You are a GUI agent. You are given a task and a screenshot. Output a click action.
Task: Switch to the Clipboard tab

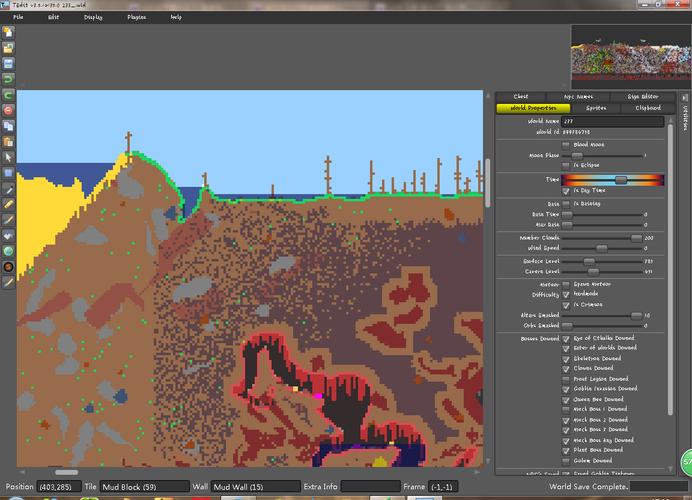[x=648, y=108]
